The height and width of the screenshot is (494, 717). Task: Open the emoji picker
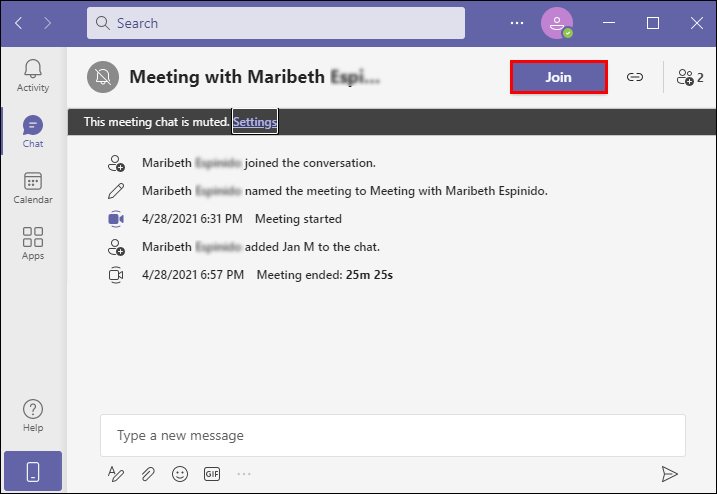pos(180,474)
